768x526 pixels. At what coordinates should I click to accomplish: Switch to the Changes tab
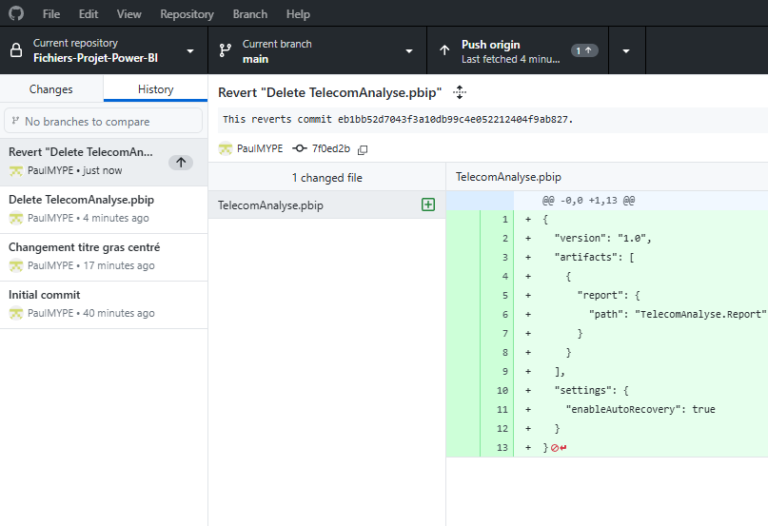(51, 89)
